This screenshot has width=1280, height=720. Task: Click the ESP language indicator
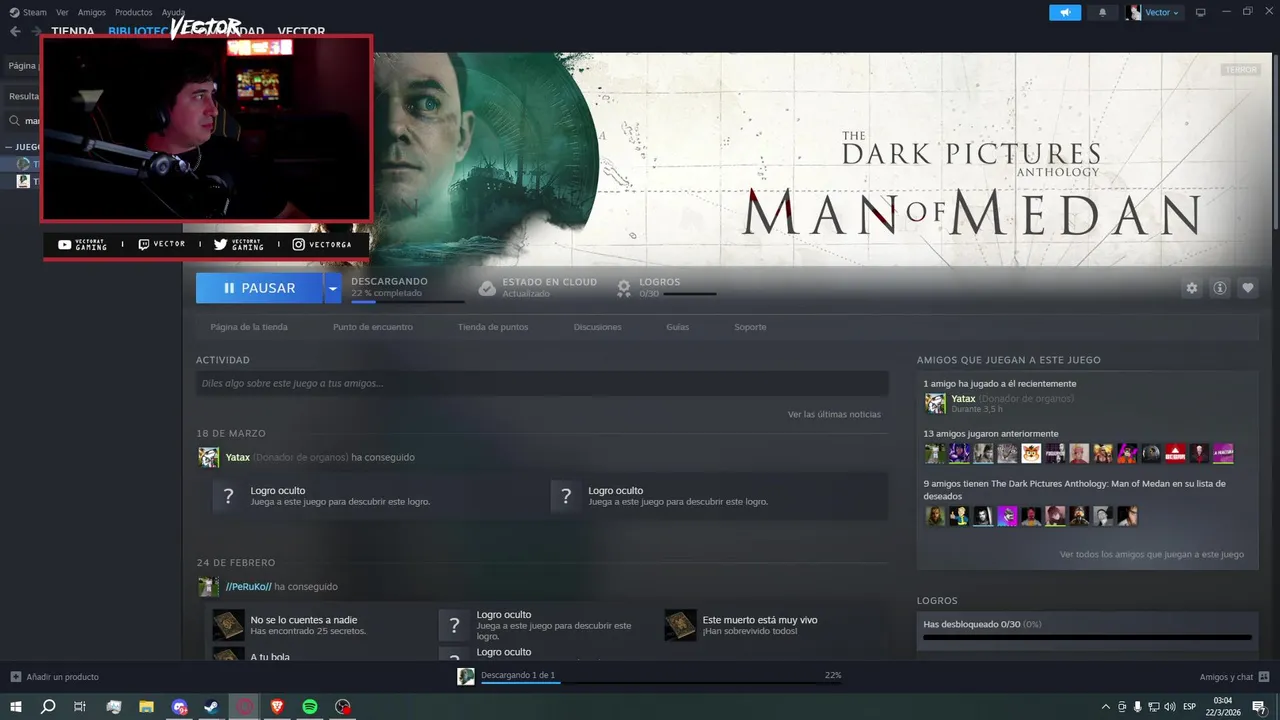tap(1189, 707)
